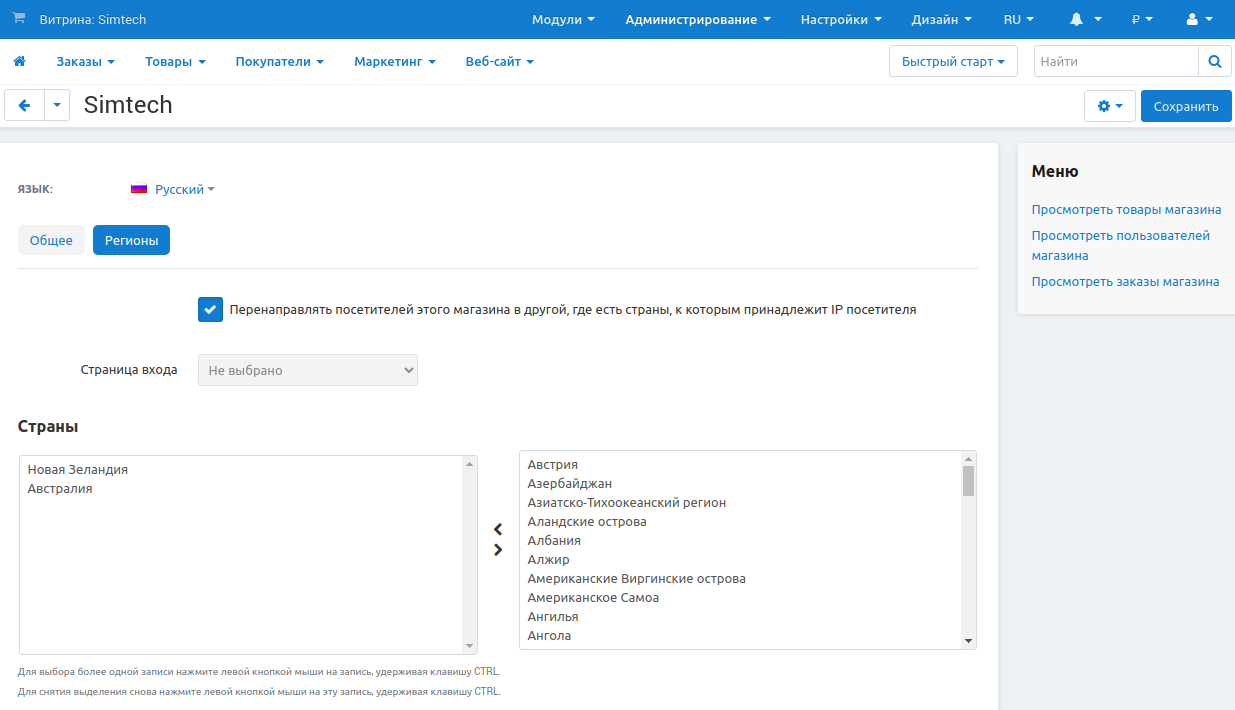Viewport: 1235px width, 710px height.
Task: Select Новая Зеландия in selected countries
Action: [x=78, y=470]
